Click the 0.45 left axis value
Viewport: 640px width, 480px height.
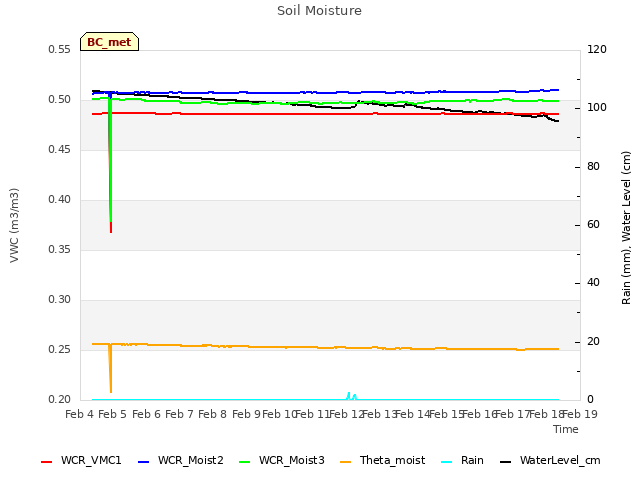click(x=60, y=149)
